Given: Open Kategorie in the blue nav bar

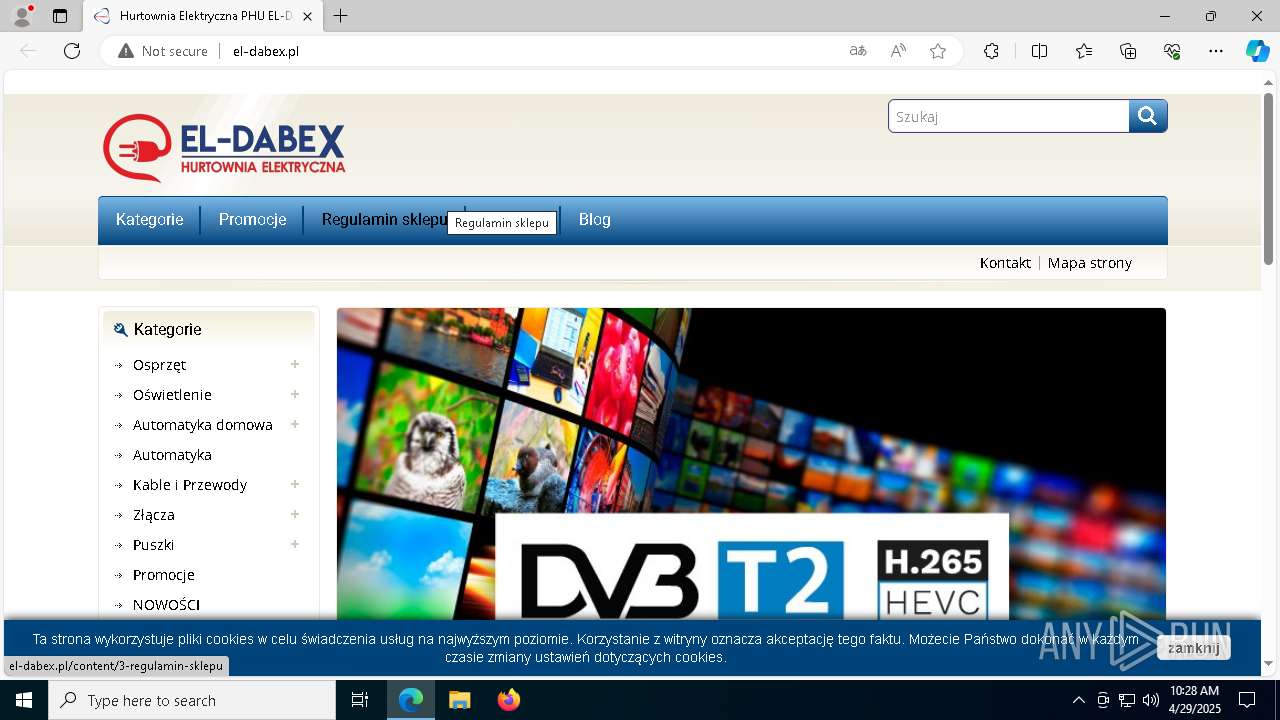Looking at the screenshot, I should (150, 220).
